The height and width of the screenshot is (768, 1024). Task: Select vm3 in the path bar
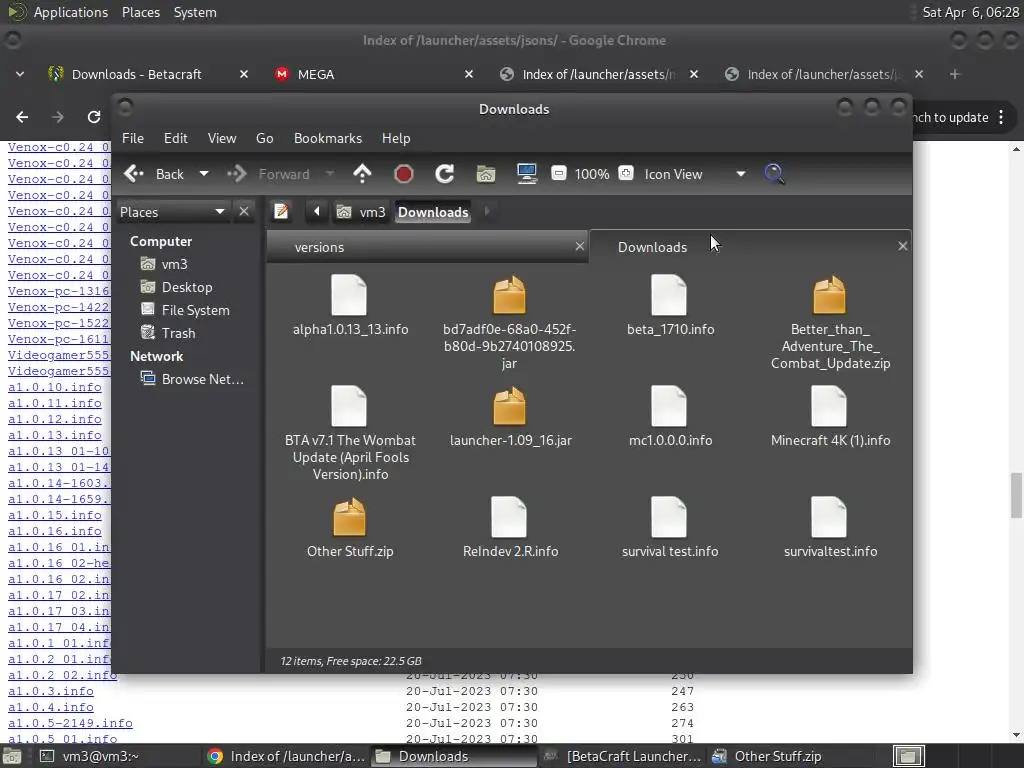(x=361, y=212)
